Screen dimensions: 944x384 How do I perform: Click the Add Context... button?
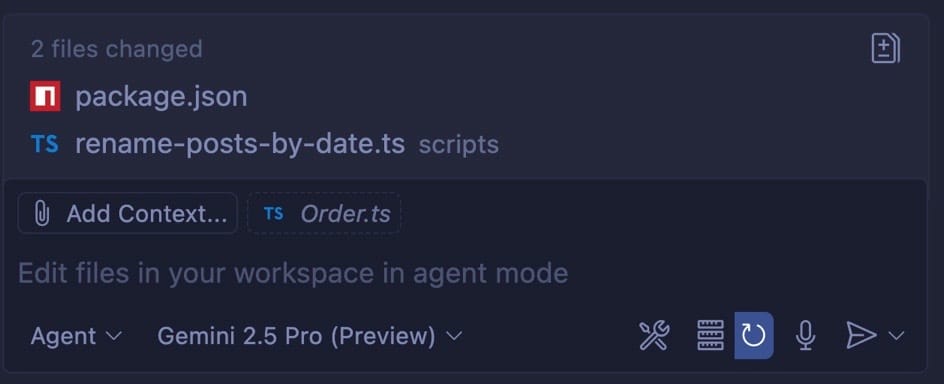click(128, 213)
